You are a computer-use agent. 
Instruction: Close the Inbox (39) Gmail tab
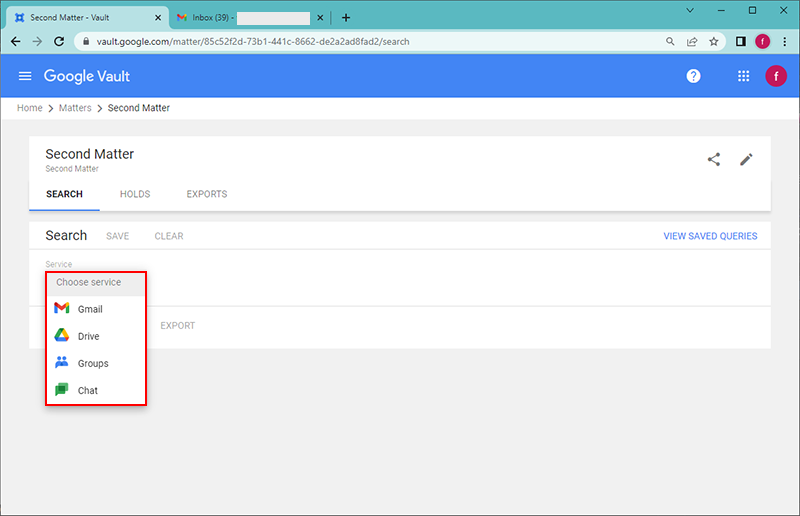click(x=320, y=18)
